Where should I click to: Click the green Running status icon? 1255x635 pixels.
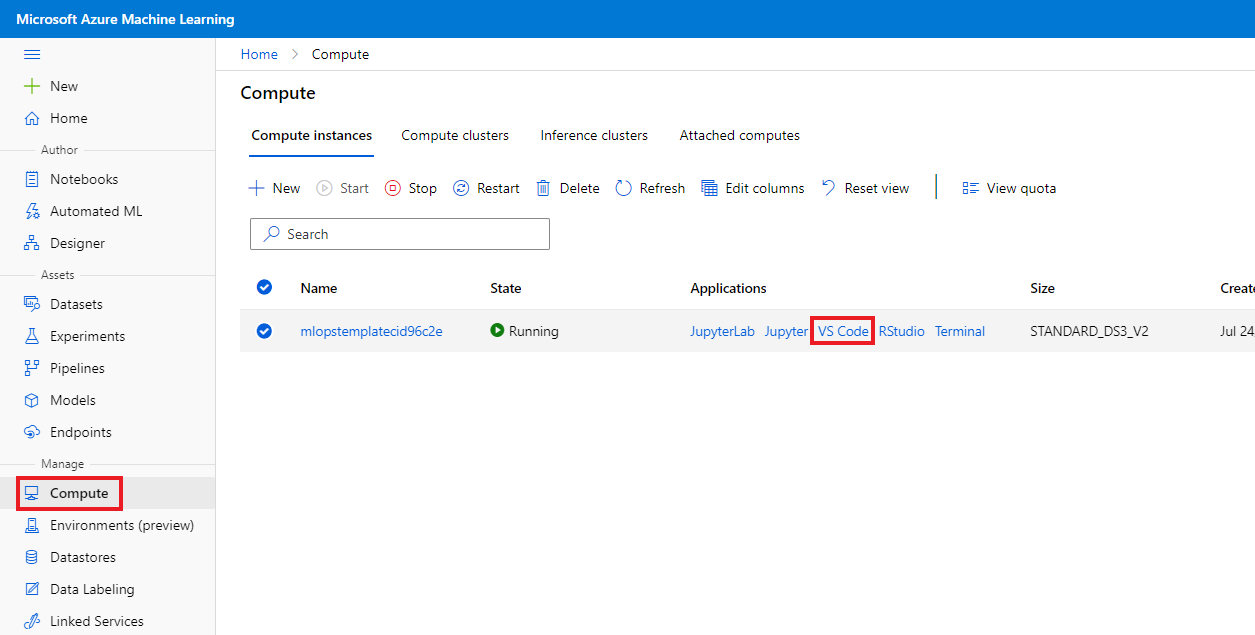click(497, 330)
